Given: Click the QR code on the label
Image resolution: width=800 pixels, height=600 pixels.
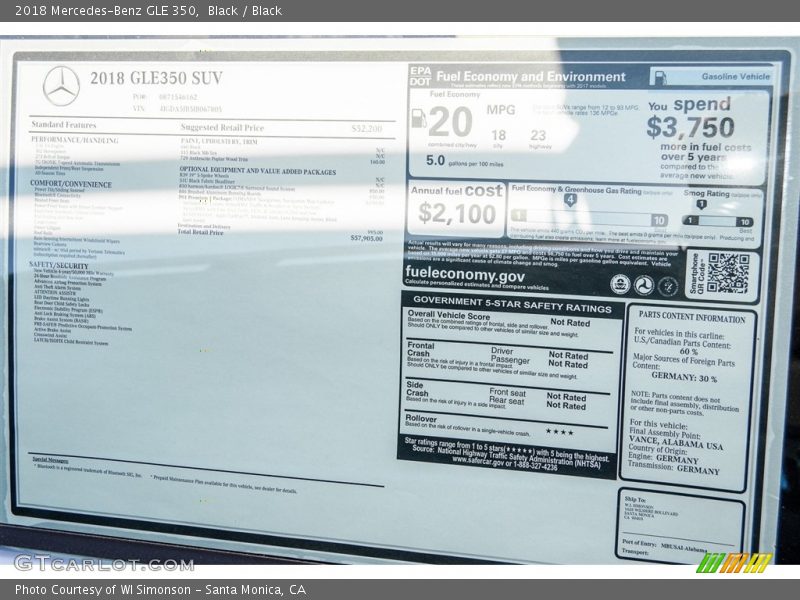Looking at the screenshot, I should pos(728,273).
